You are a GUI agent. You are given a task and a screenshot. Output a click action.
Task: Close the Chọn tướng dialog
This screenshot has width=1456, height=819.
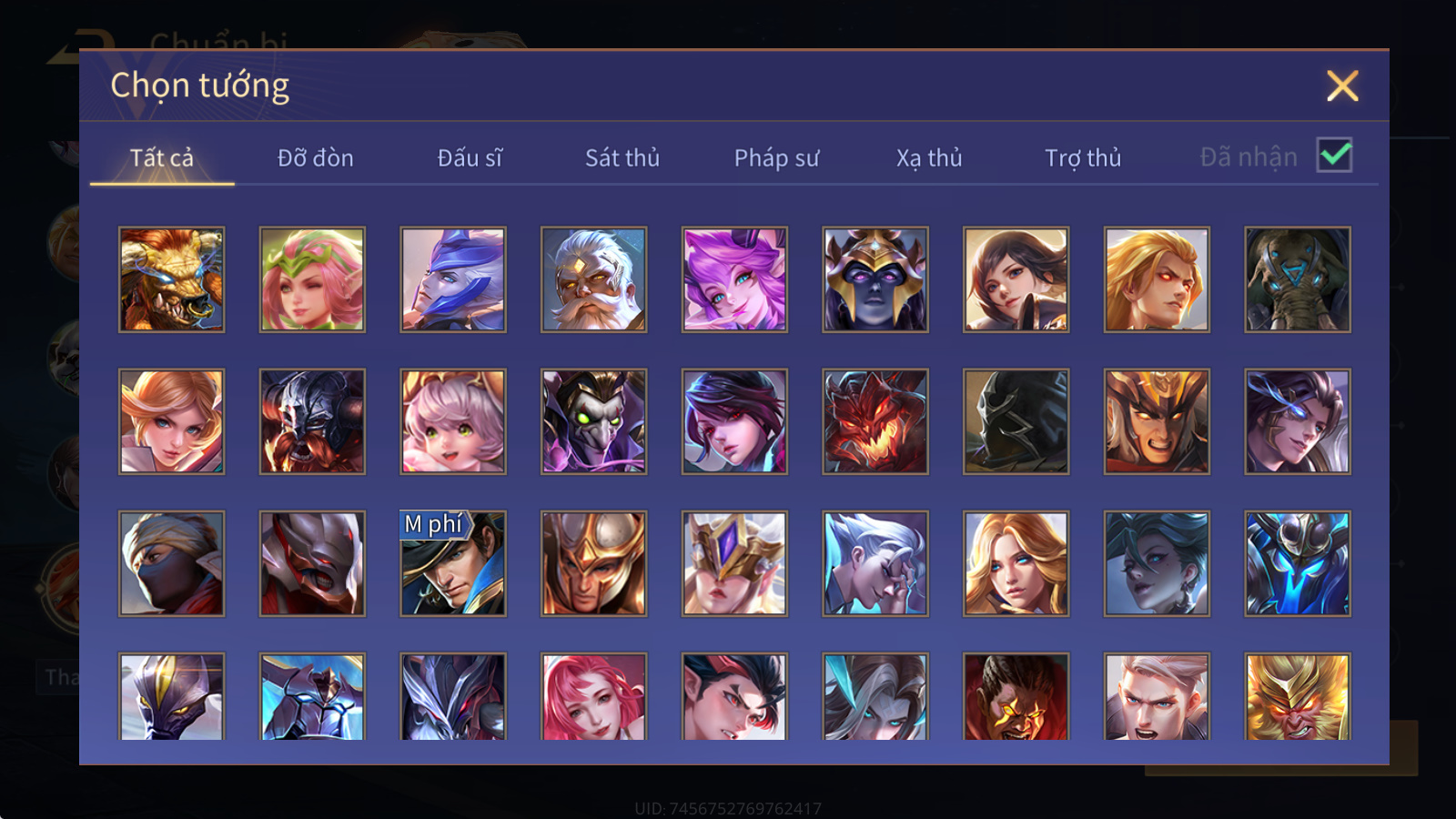(x=1342, y=86)
